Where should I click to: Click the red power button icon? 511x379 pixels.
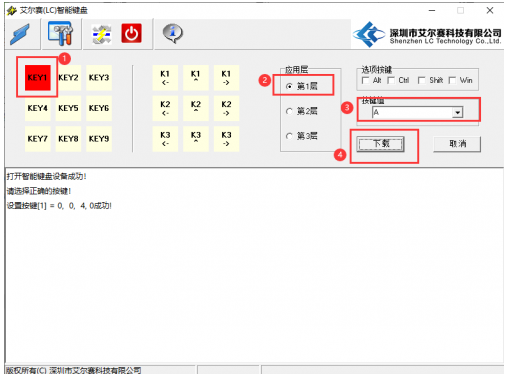(x=131, y=33)
